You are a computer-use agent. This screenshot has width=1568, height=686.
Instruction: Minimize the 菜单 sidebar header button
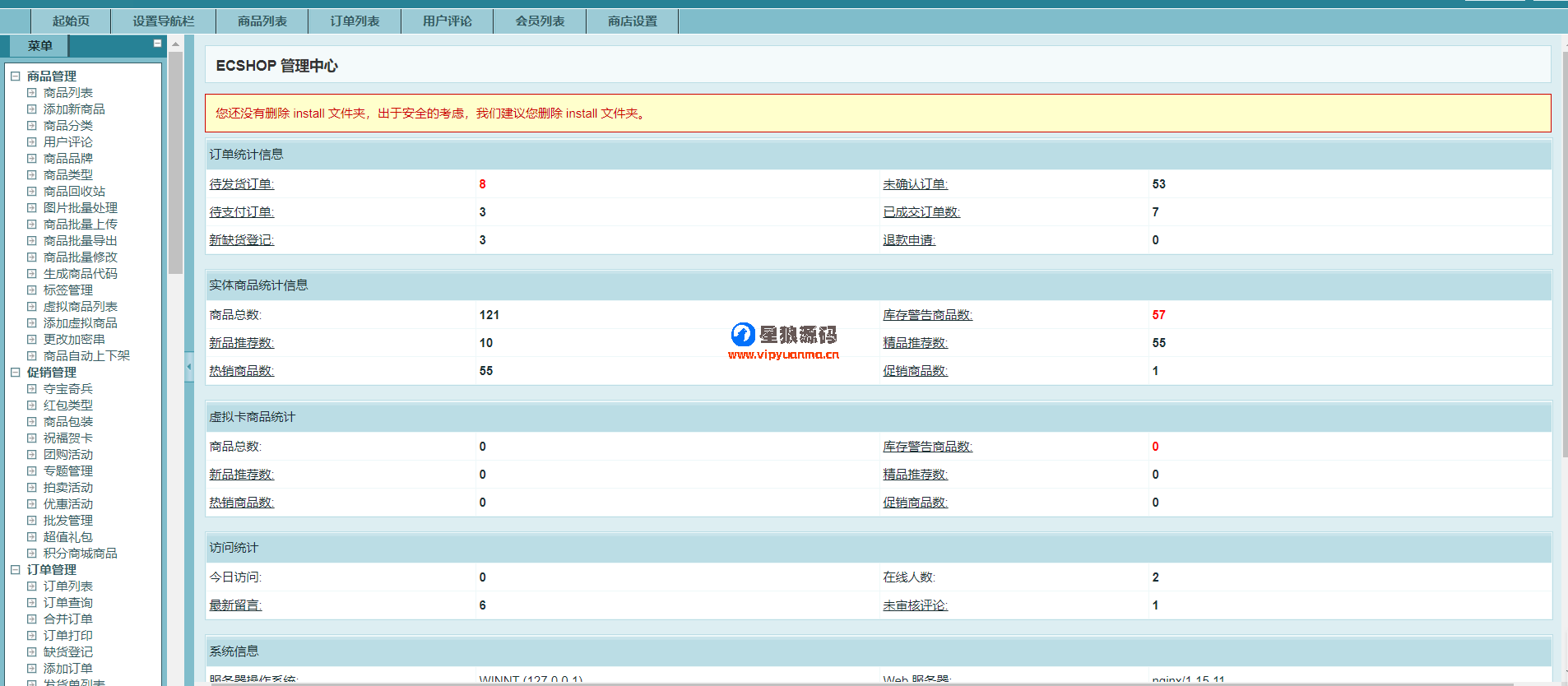pos(157,44)
